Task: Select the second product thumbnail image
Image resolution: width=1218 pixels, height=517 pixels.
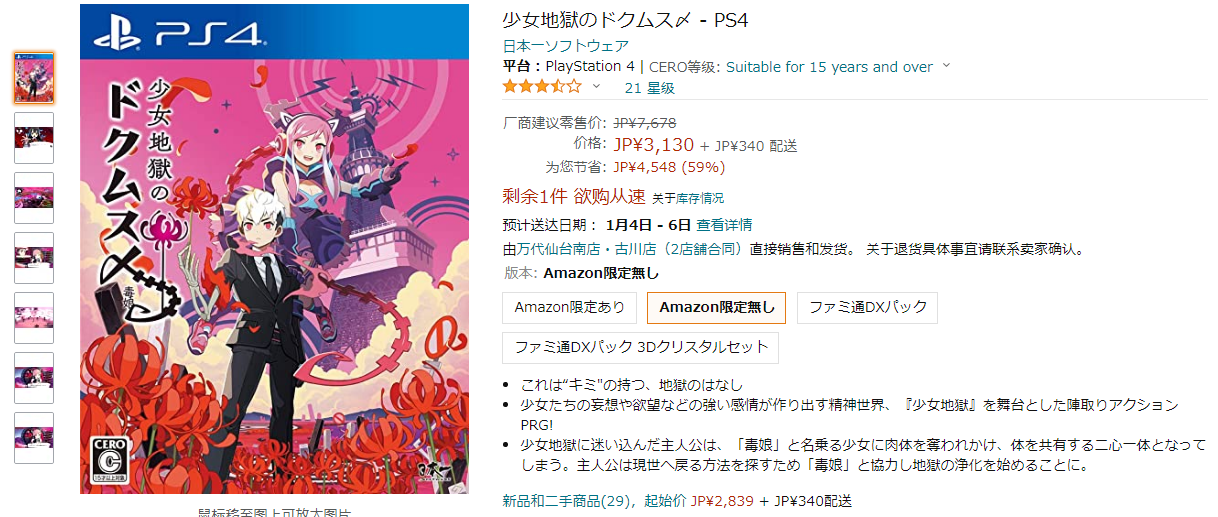Action: click(34, 138)
